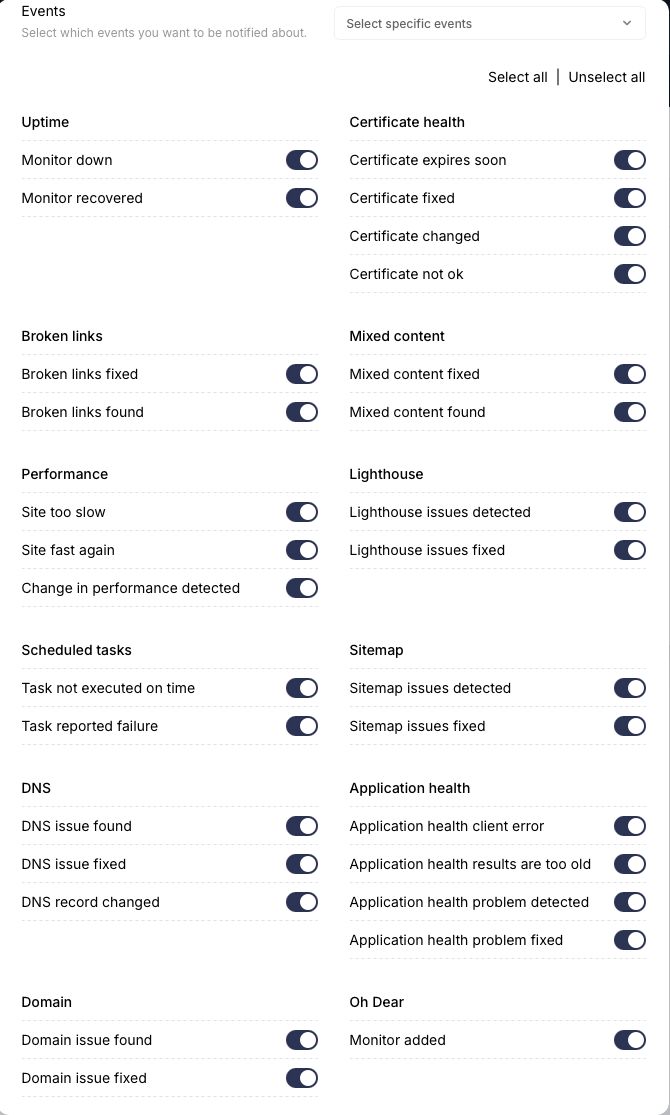Viewport: 670px width, 1115px height.
Task: Switch off DNS record changed toggle
Action: coord(302,902)
